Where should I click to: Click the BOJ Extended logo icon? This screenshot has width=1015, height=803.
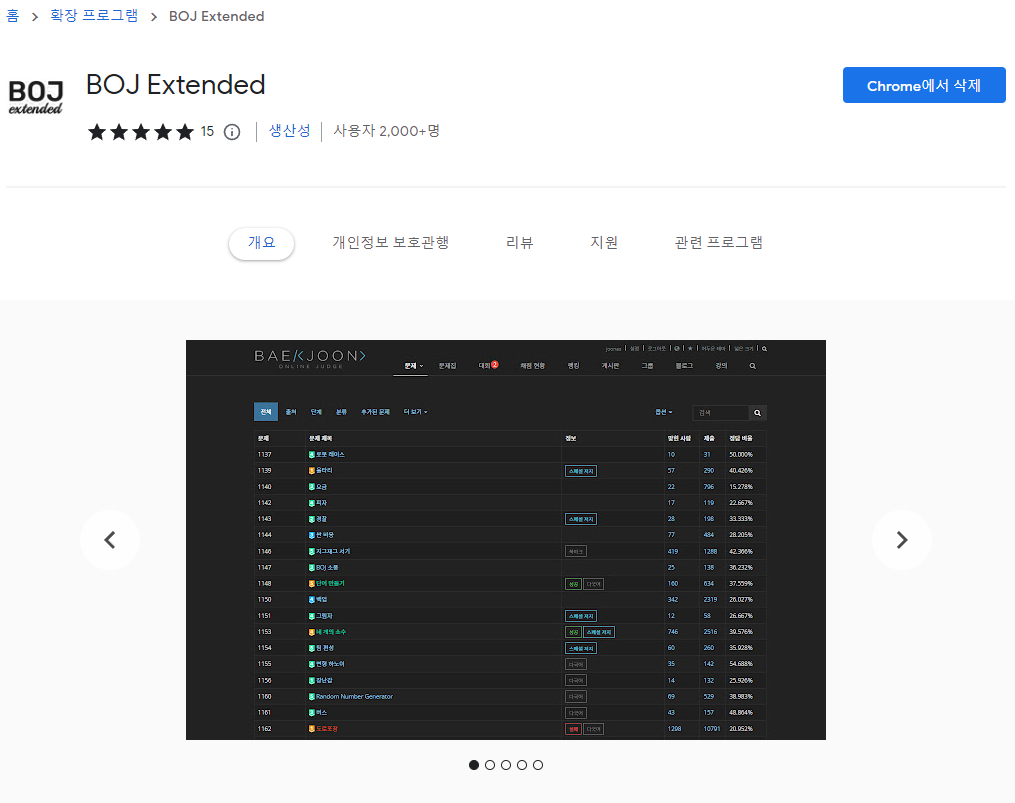click(x=36, y=96)
